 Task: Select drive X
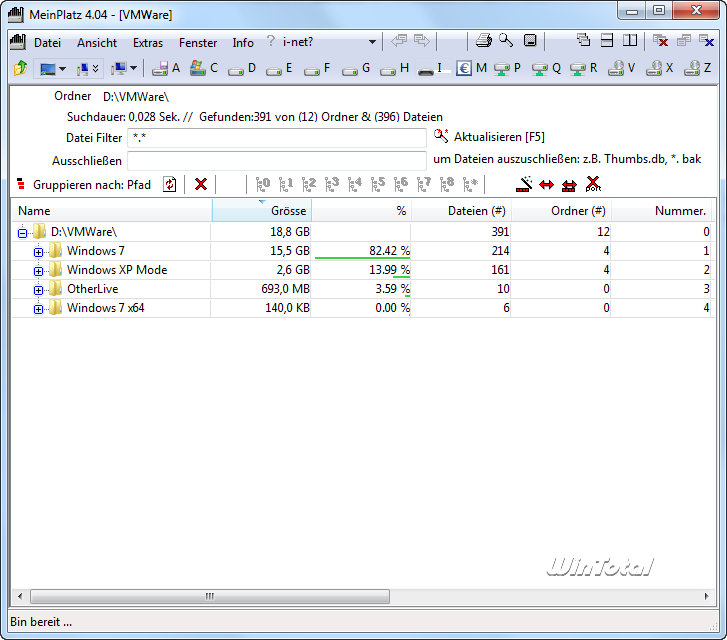tap(659, 69)
